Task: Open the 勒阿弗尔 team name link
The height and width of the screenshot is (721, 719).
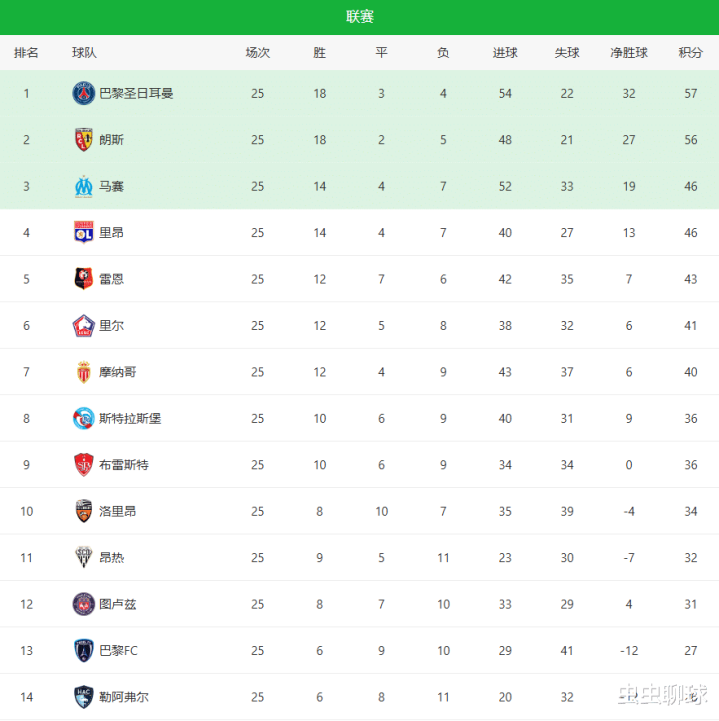Action: click(124, 697)
